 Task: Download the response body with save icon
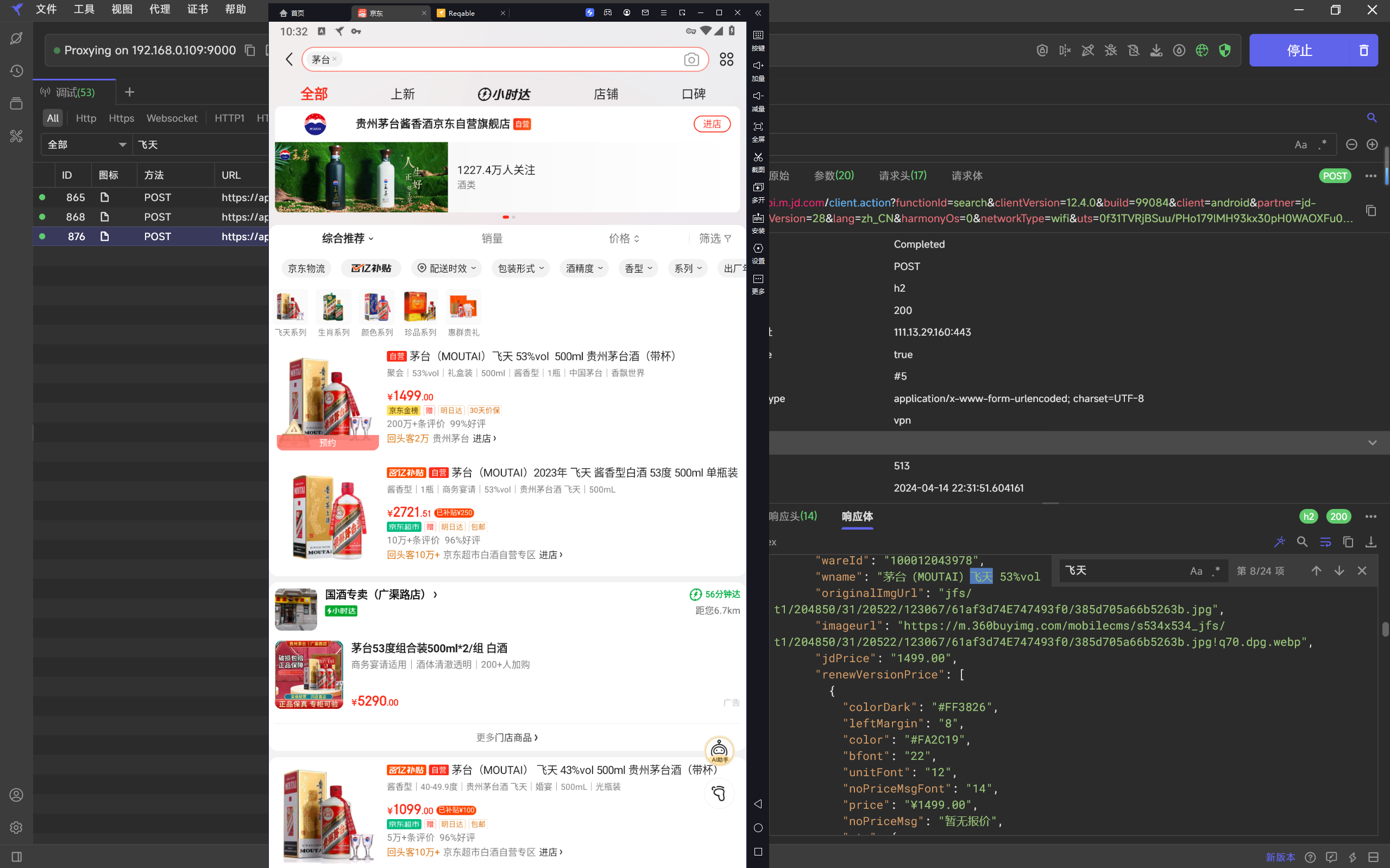tap(1371, 542)
